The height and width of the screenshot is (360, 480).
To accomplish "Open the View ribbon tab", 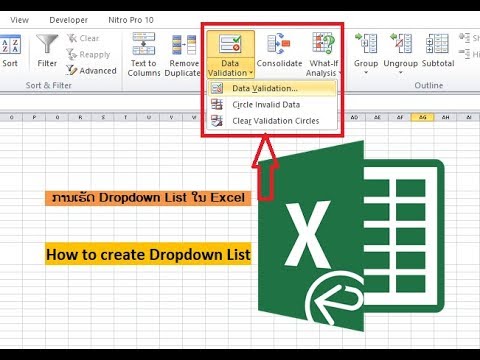I will (x=19, y=20).
